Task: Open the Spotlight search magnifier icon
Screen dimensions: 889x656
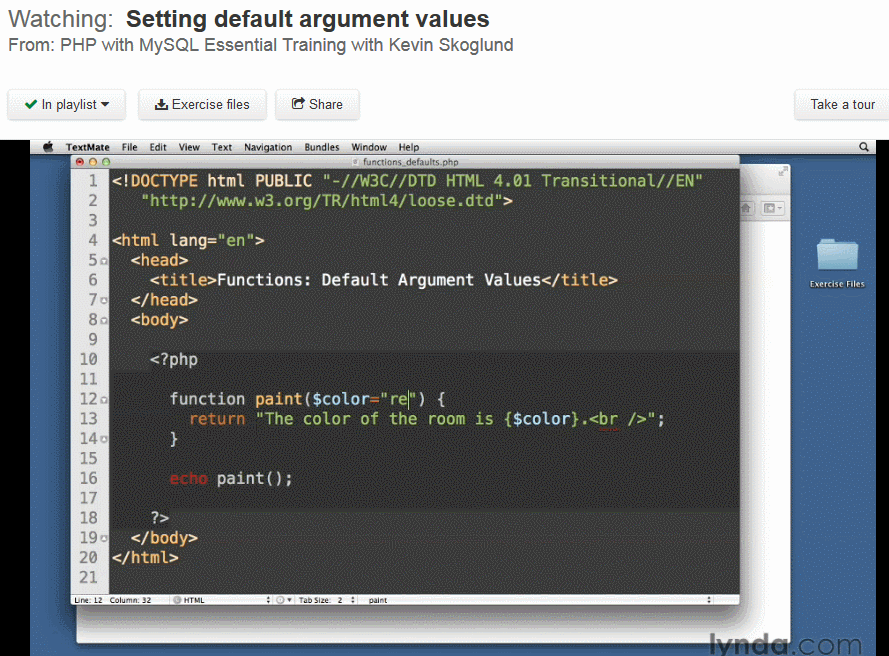Action: (863, 147)
